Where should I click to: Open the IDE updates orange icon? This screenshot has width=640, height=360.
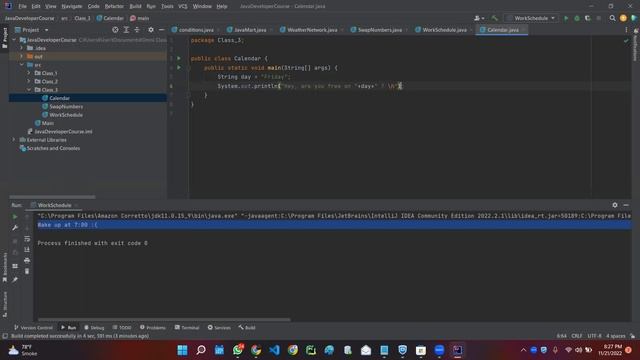coord(623,18)
